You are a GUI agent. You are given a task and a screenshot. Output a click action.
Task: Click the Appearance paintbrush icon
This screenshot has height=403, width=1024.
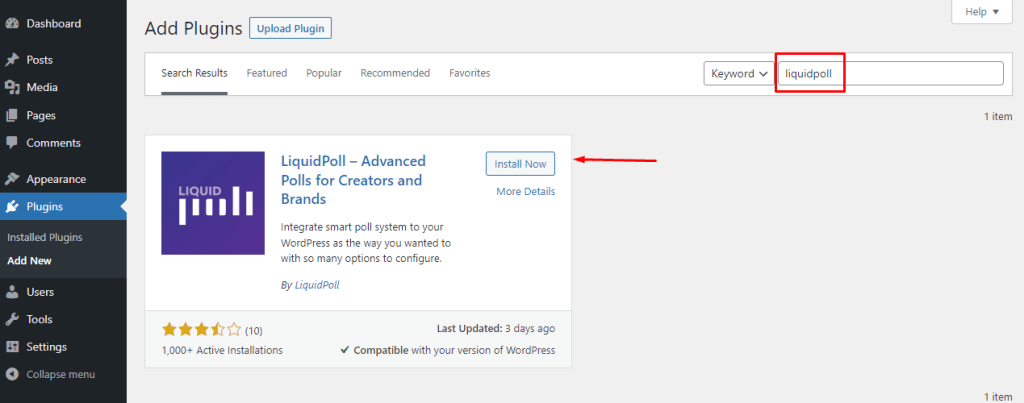pyautogui.click(x=12, y=179)
